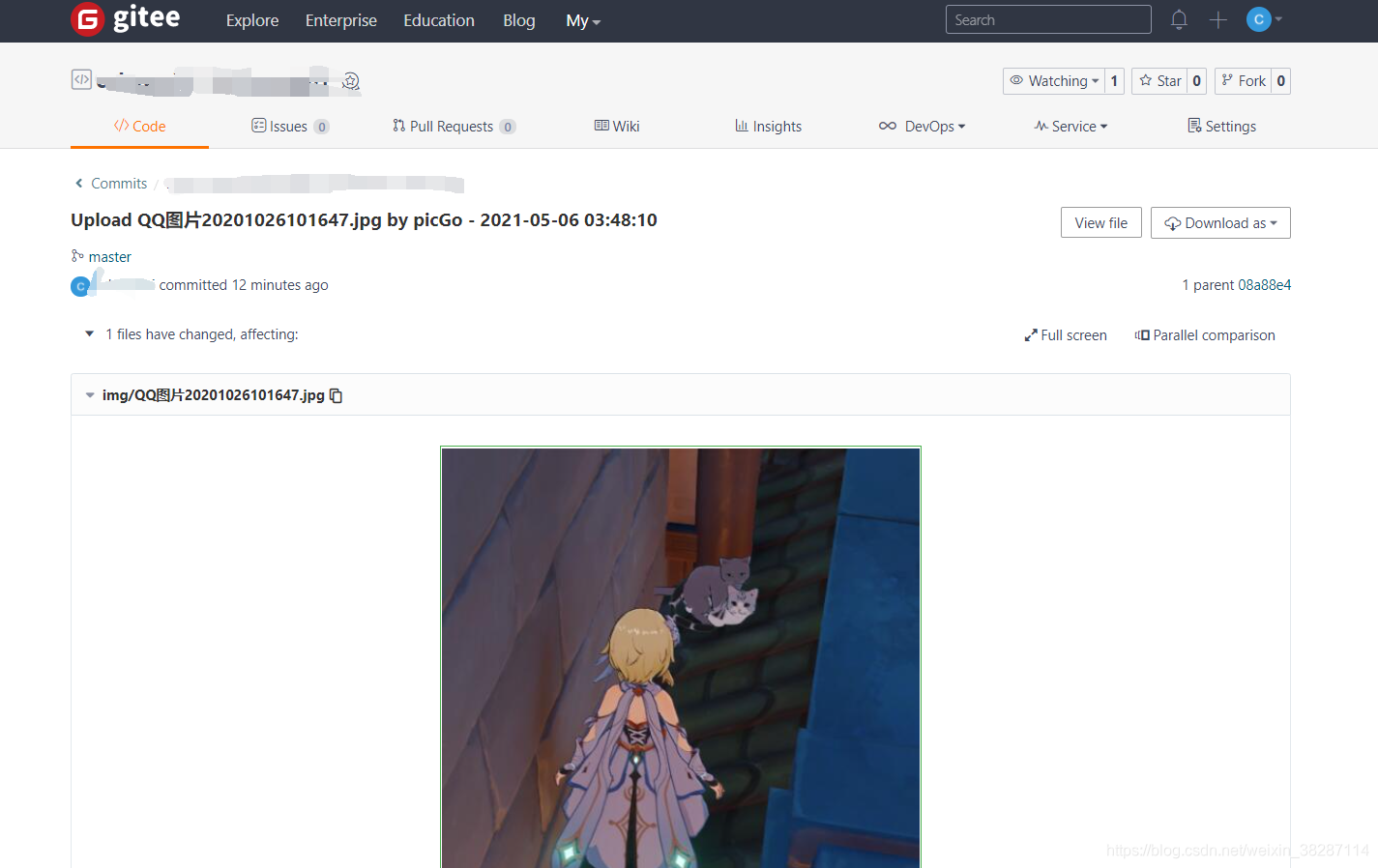Click the '12 minutes ago' commit time
Viewport: 1378px width, 868px height.
point(280,285)
